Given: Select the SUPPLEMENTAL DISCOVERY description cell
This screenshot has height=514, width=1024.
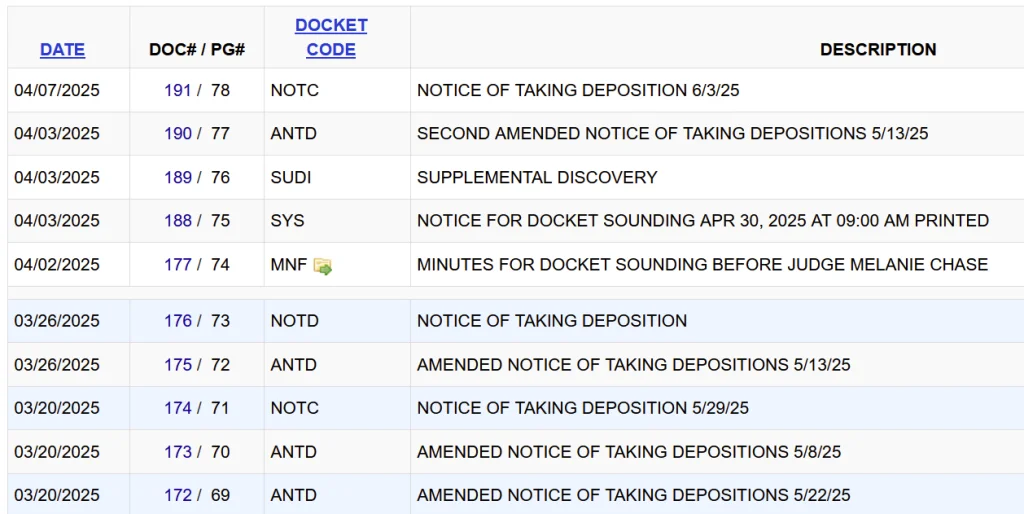Looking at the screenshot, I should tap(537, 177).
